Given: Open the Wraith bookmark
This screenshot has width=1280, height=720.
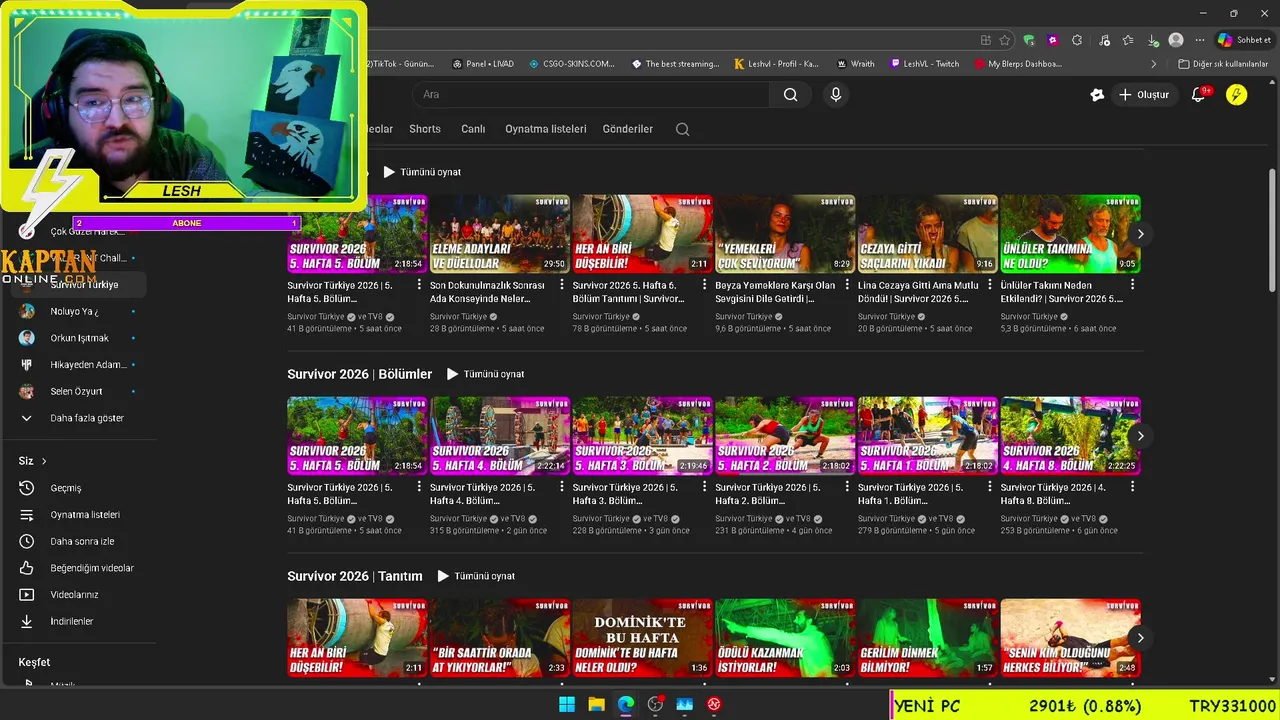Looking at the screenshot, I should (x=855, y=64).
